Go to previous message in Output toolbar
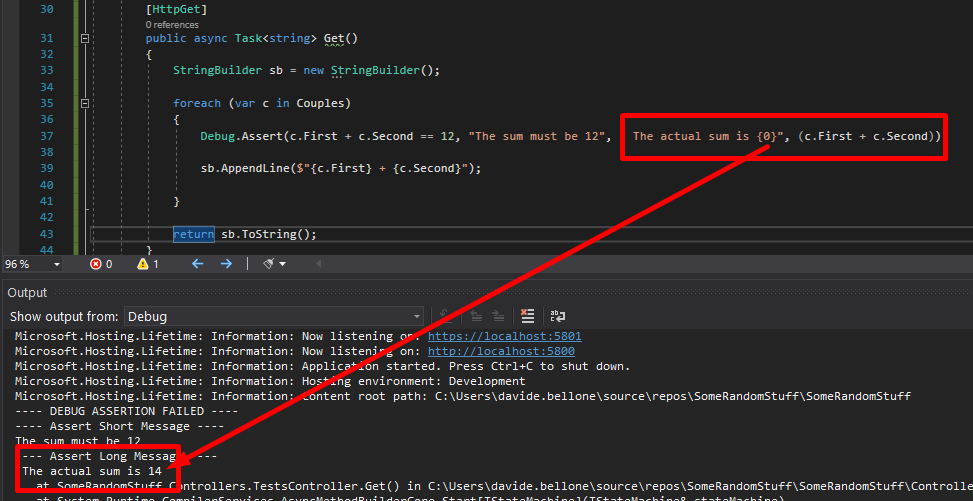The width and height of the screenshot is (973, 501). tap(474, 316)
